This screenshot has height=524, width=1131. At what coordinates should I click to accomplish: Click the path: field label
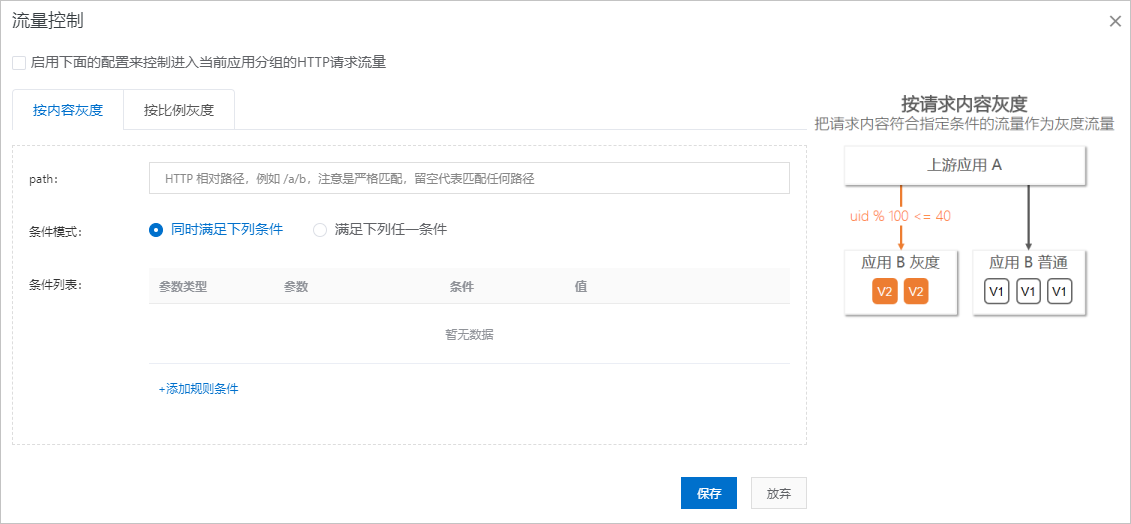[x=43, y=178]
